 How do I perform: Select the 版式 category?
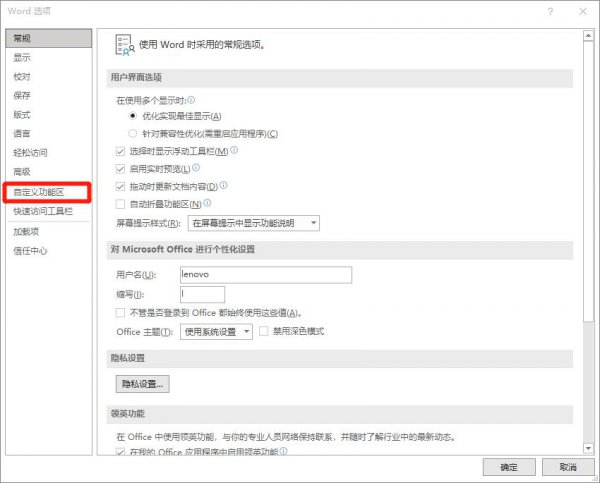click(x=49, y=114)
